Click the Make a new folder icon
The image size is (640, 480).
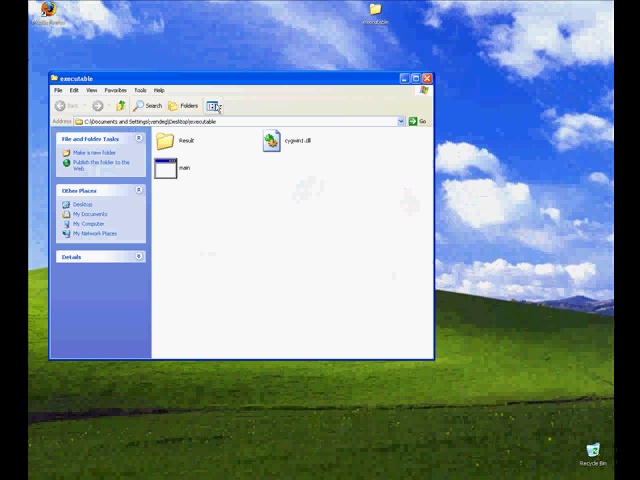(66, 153)
